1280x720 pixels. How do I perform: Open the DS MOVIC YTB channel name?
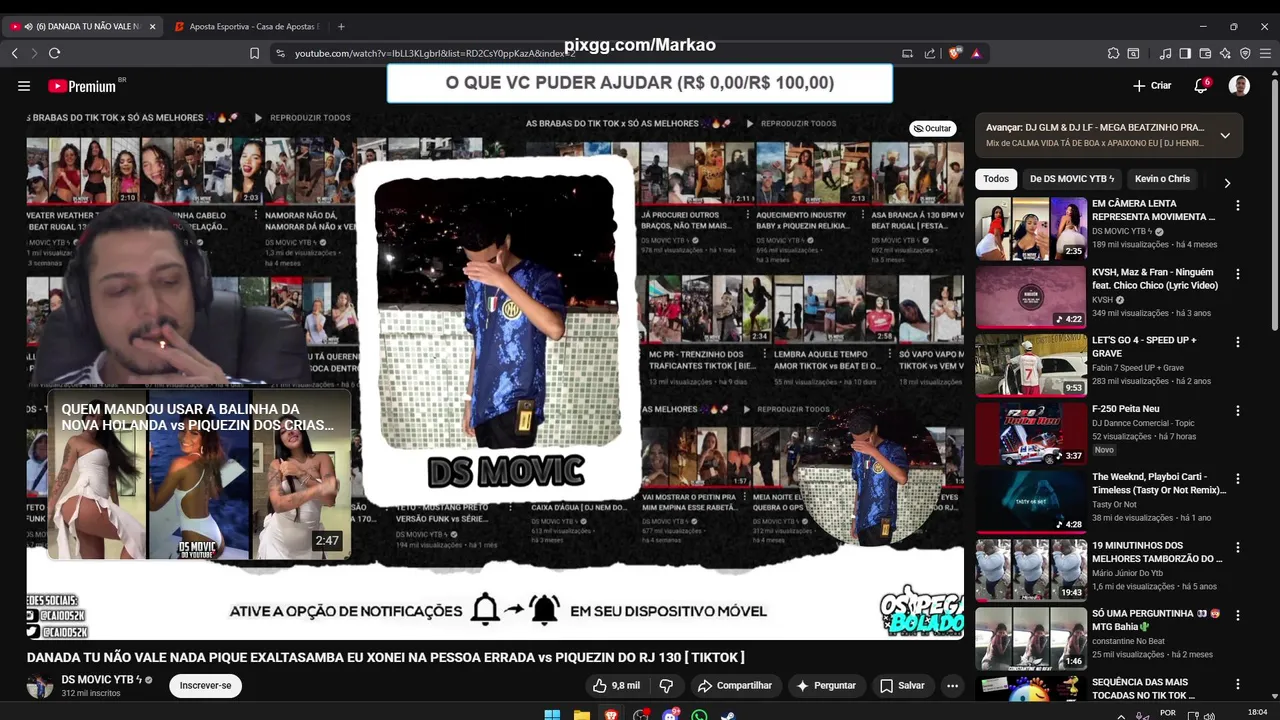click(96, 680)
